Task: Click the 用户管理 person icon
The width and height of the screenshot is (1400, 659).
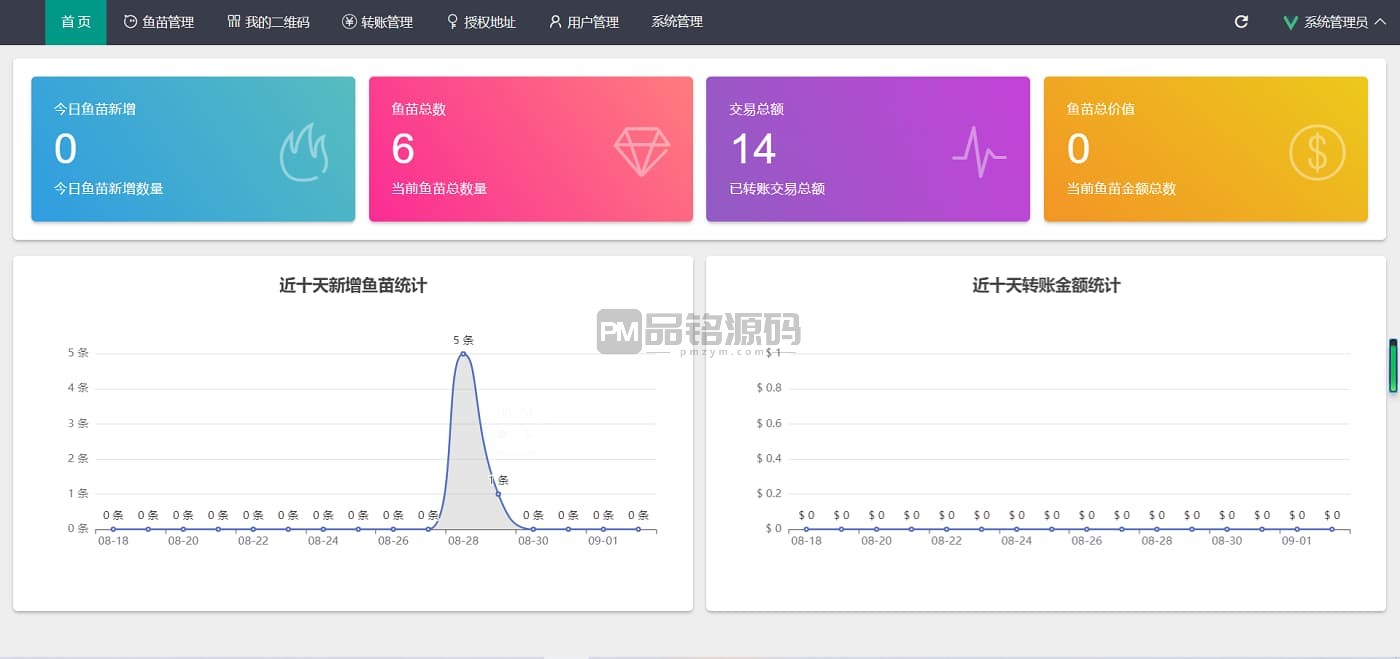Action: 556,22
